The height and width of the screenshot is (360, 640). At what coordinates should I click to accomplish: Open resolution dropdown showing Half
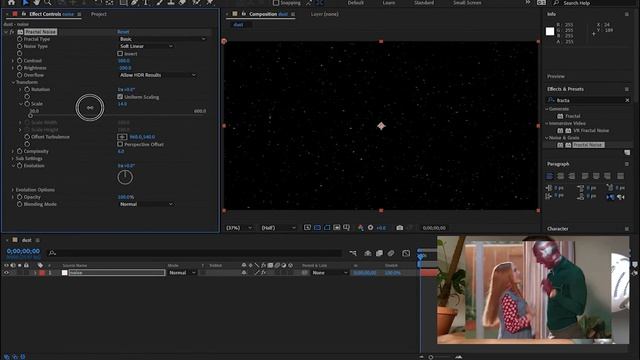(278, 228)
